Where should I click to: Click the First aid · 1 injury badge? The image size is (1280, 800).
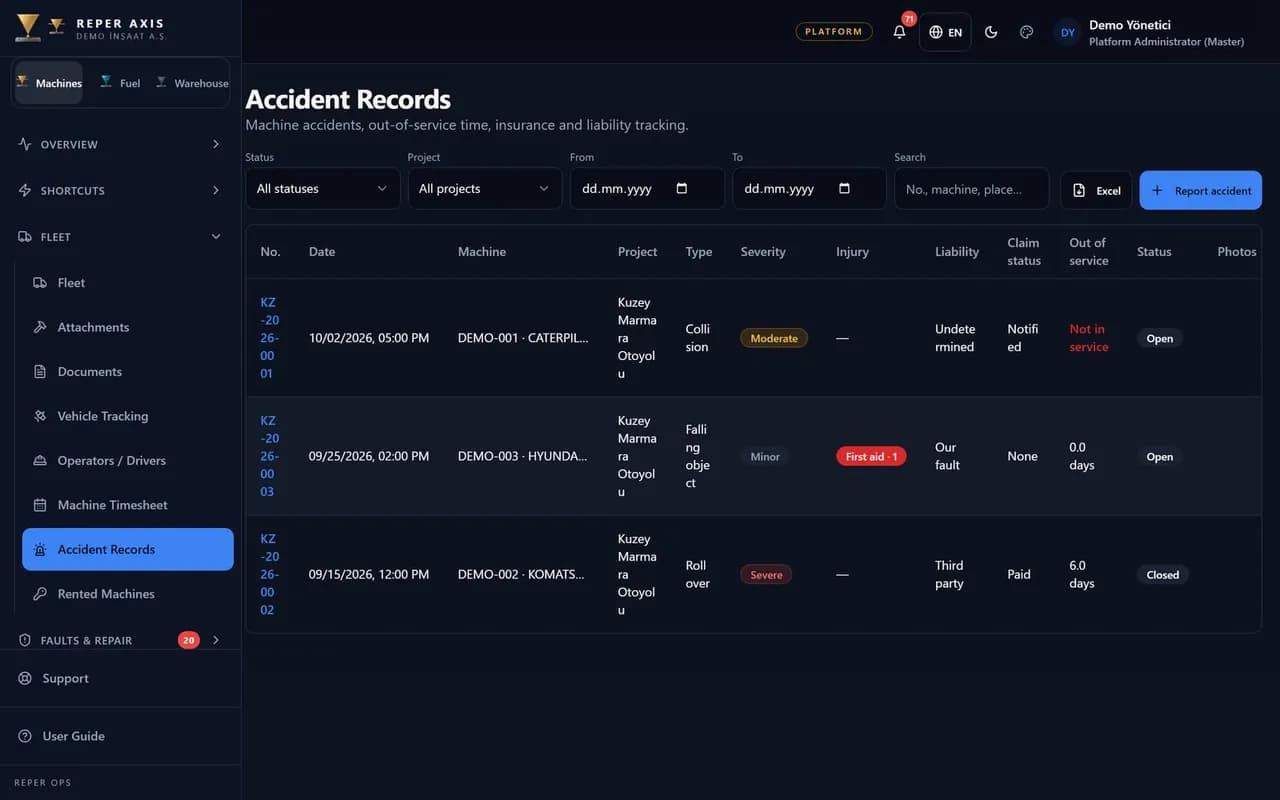tap(871, 456)
